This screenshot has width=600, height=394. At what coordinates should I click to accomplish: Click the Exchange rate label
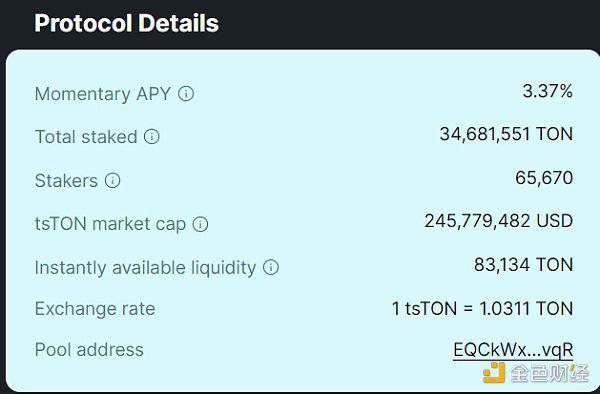tap(95, 309)
